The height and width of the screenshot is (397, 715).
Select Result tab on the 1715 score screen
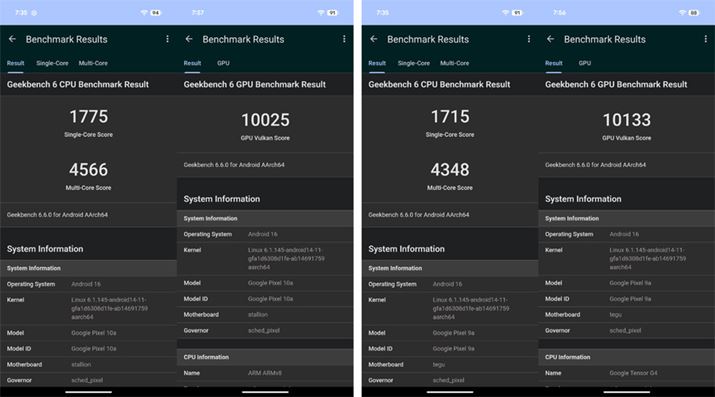tap(377, 63)
